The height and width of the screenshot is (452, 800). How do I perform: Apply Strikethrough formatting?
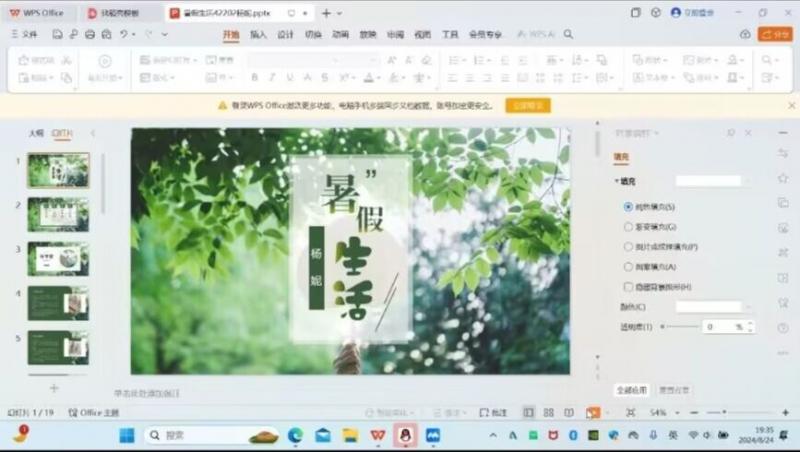324,78
